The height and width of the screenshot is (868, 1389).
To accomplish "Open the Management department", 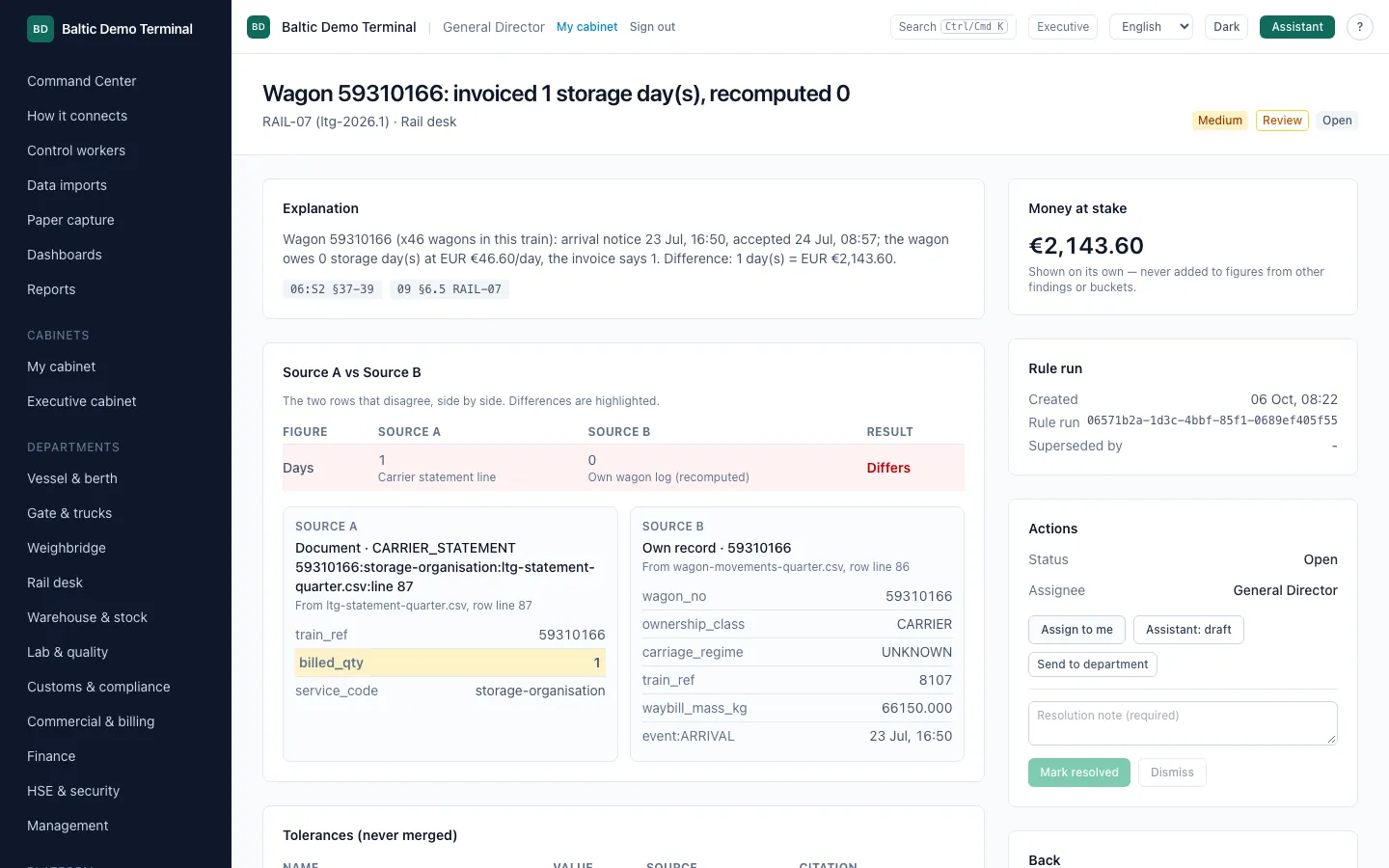I will click(x=68, y=826).
